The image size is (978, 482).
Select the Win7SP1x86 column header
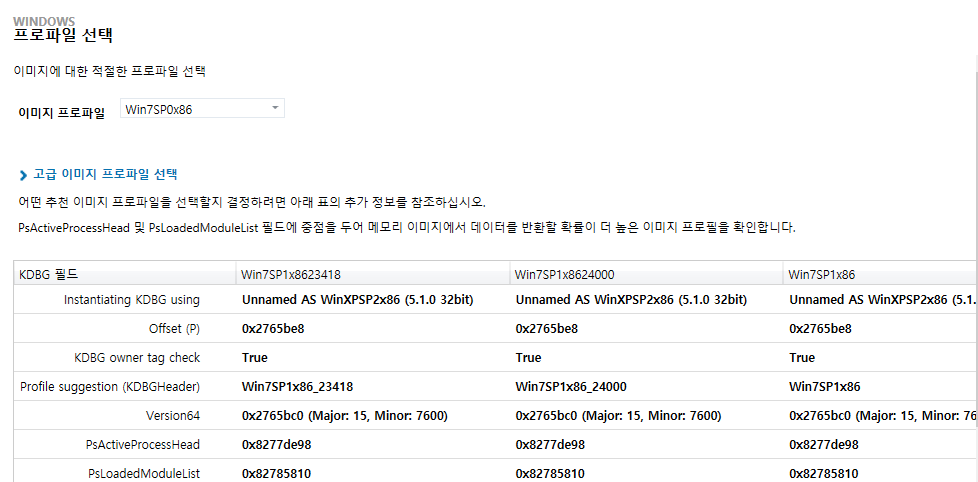pos(880,274)
